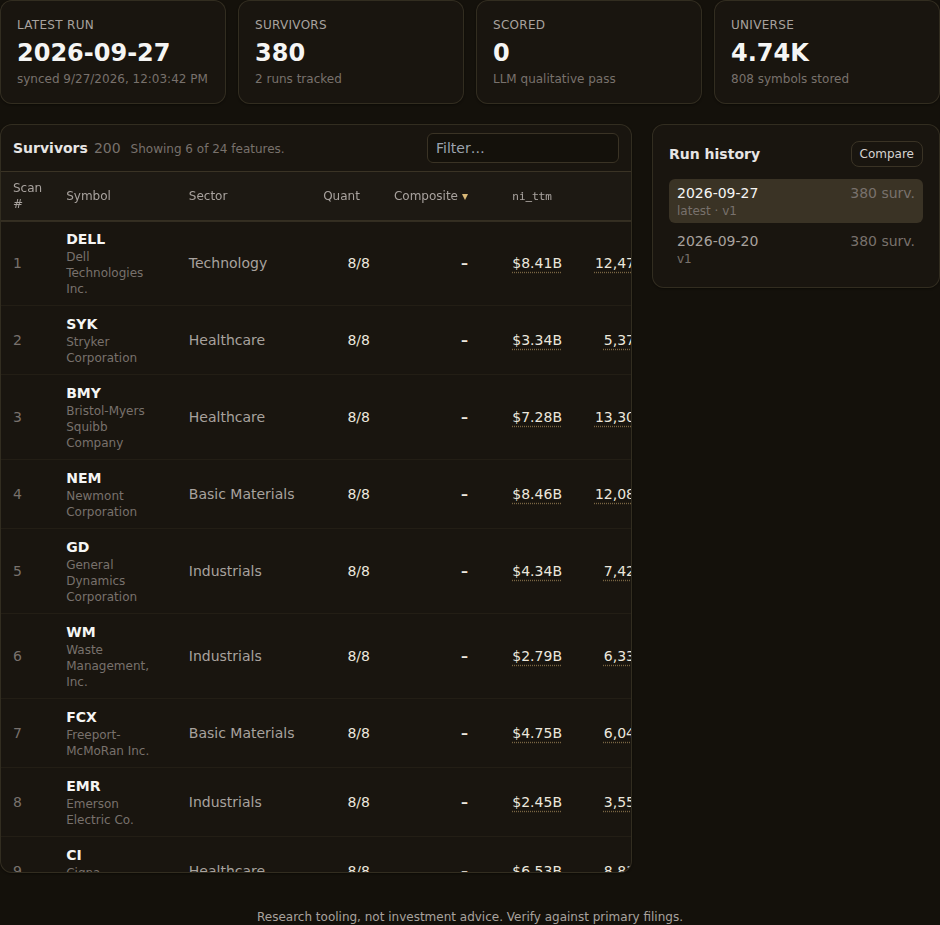Select the 2026-09-27 latest run entry
Image resolution: width=940 pixels, height=925 pixels.
[x=796, y=201]
